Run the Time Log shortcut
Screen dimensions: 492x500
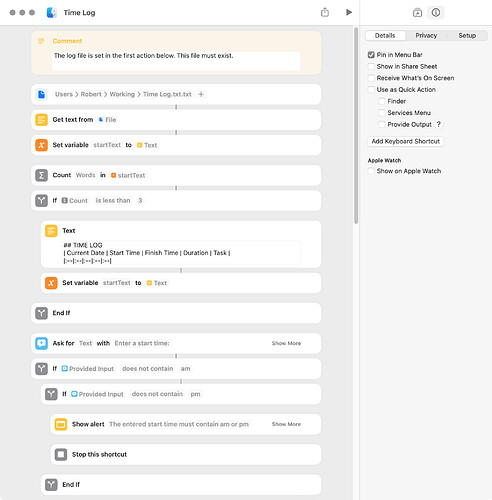coord(349,12)
